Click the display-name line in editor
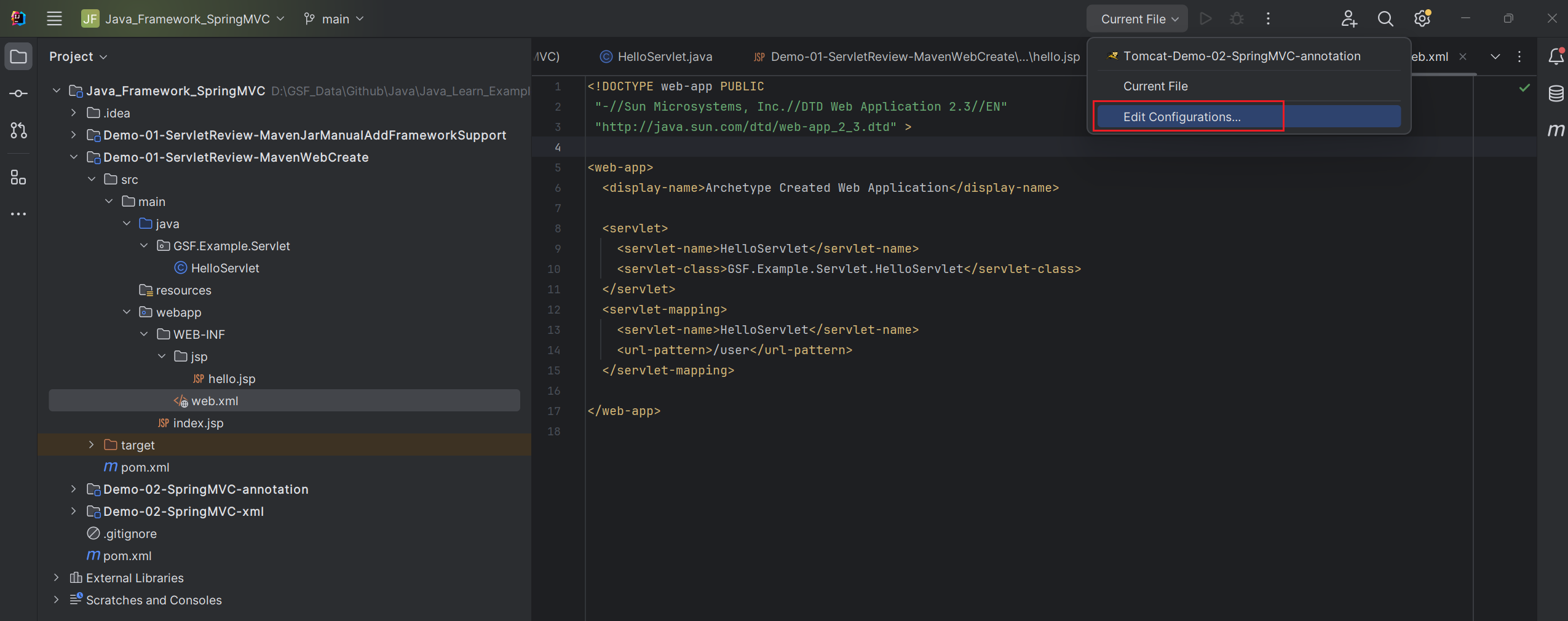The width and height of the screenshot is (1568, 621). (x=830, y=188)
